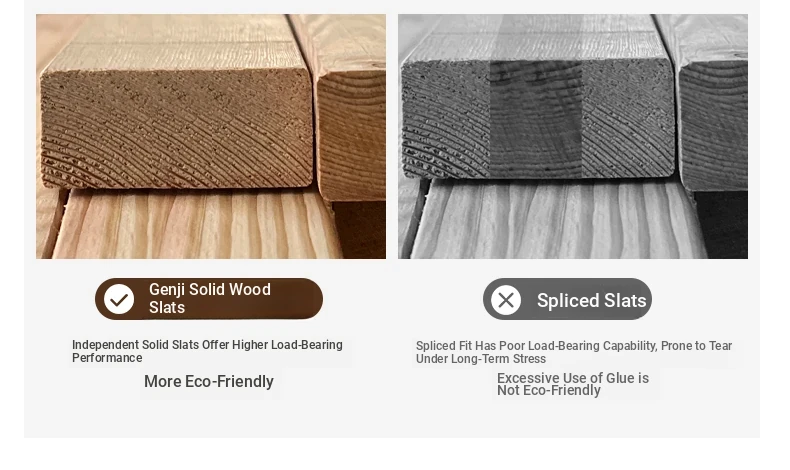Click the 'More Eco-Friendly' text
This screenshot has width=790, height=470.
click(x=209, y=382)
